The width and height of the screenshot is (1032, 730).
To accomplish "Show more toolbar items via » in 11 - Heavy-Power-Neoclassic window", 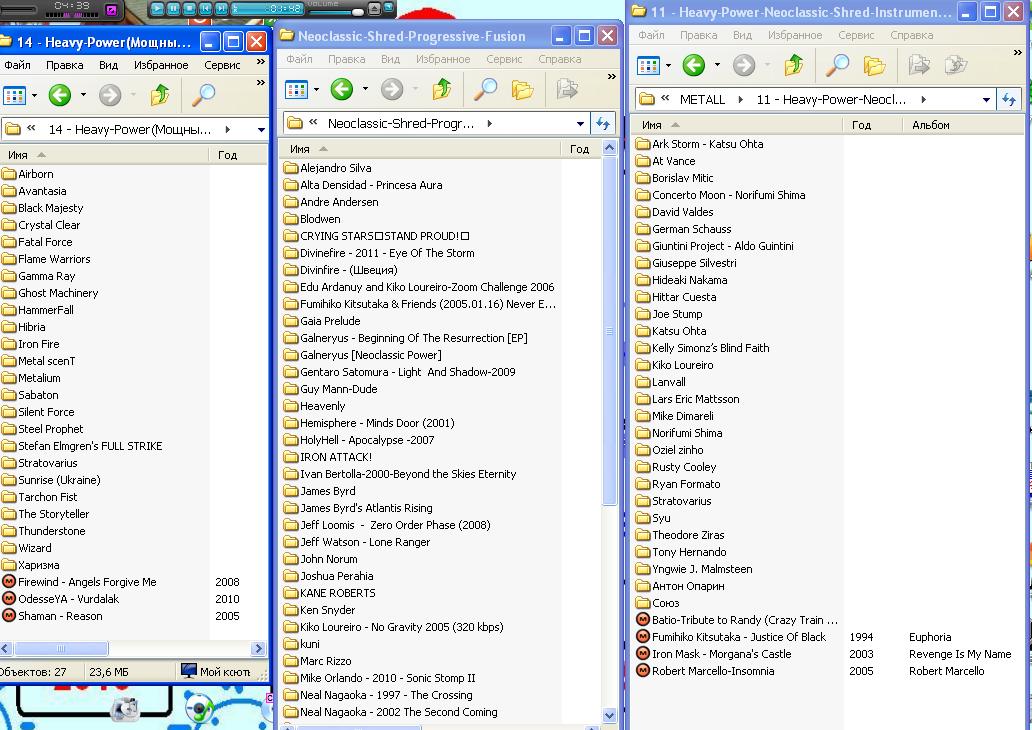I will [x=1018, y=52].
